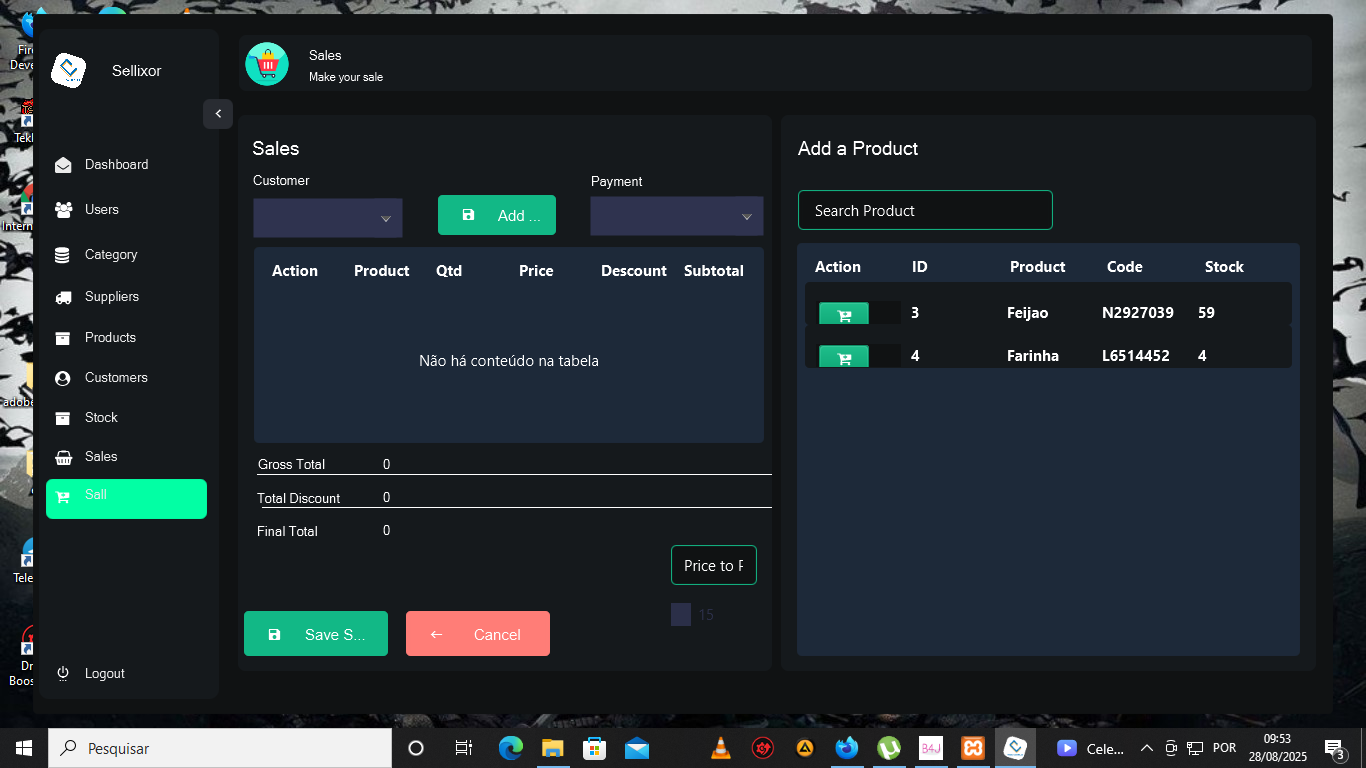The image size is (1366, 768).
Task: Open the Mail app on taskbar
Action: [x=637, y=748]
